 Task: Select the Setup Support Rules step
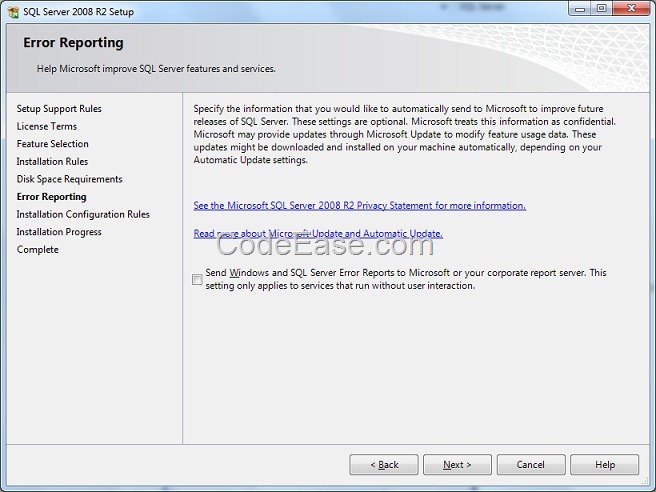pos(59,109)
